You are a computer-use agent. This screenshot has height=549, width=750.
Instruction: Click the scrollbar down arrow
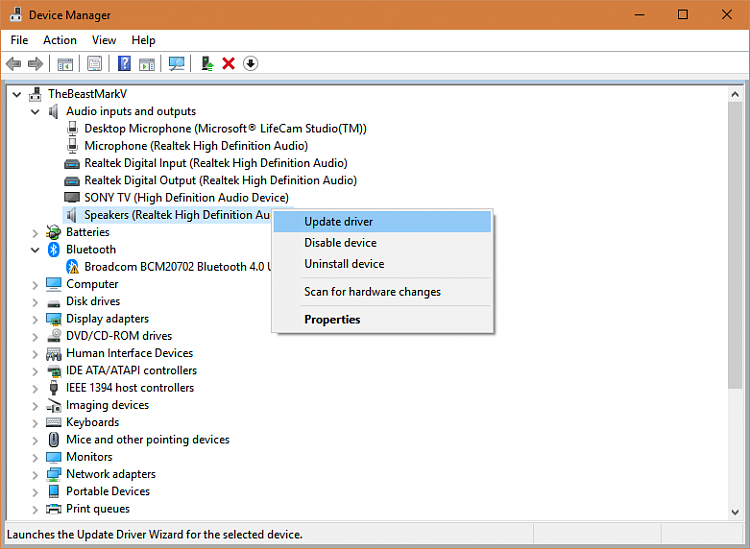[735, 512]
